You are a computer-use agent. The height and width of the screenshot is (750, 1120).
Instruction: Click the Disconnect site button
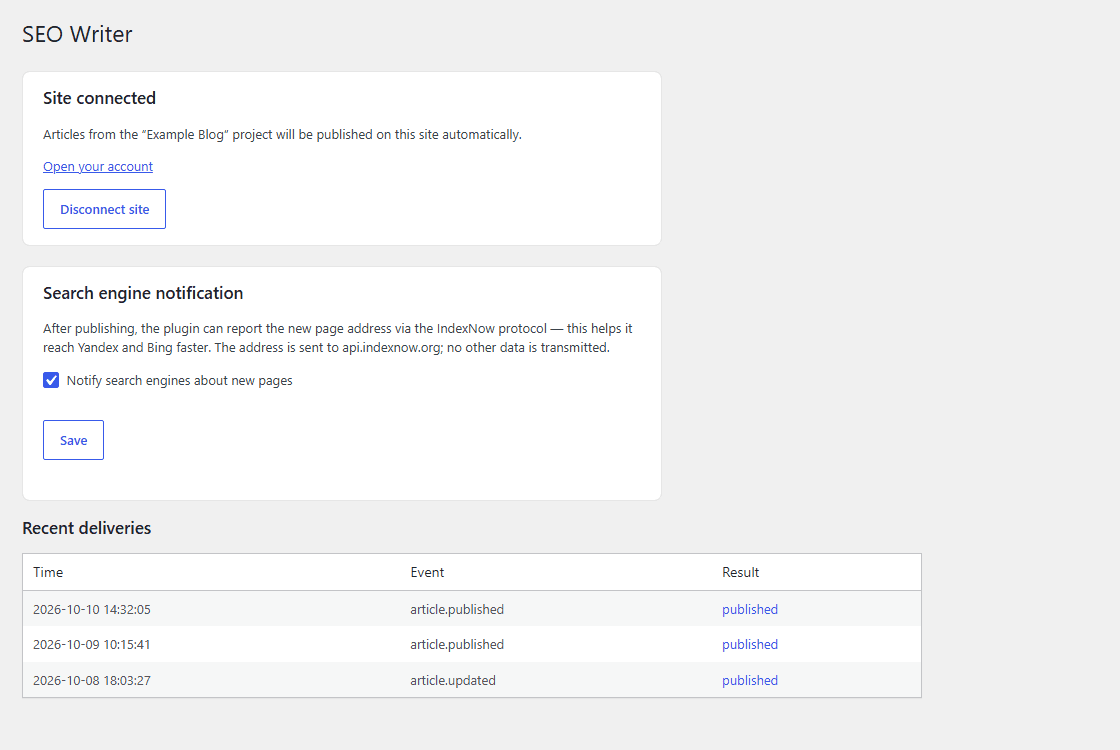104,209
